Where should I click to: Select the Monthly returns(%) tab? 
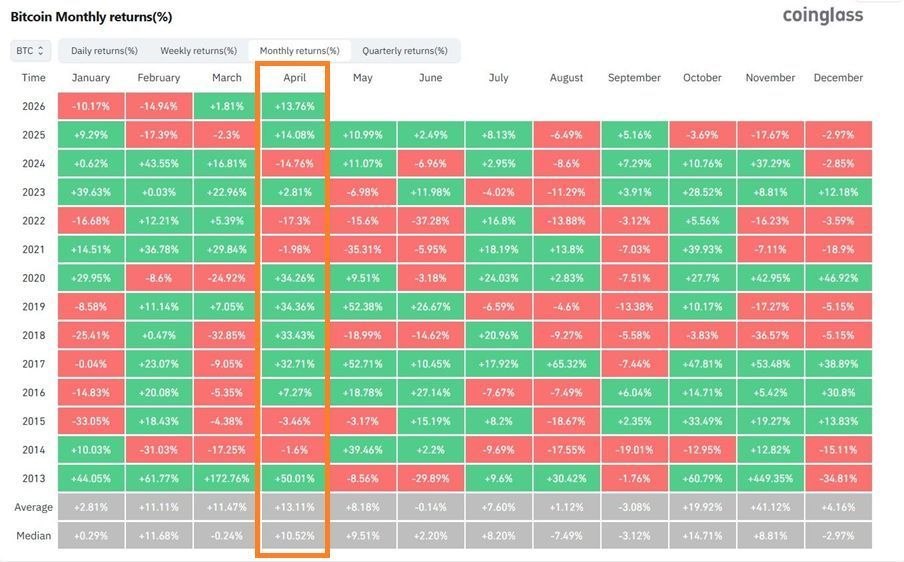(x=298, y=50)
